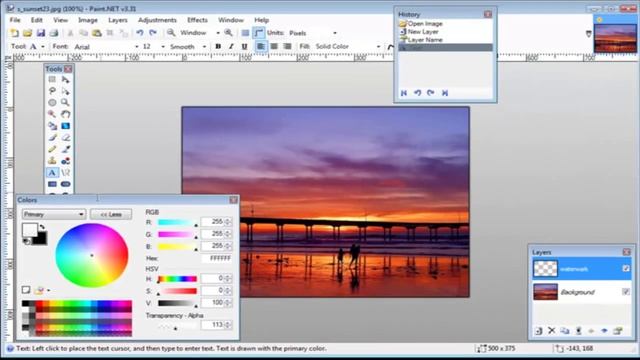The height and width of the screenshot is (360, 640).
Task: Toggle pixel grid display in toolbar
Action: [x=245, y=33]
